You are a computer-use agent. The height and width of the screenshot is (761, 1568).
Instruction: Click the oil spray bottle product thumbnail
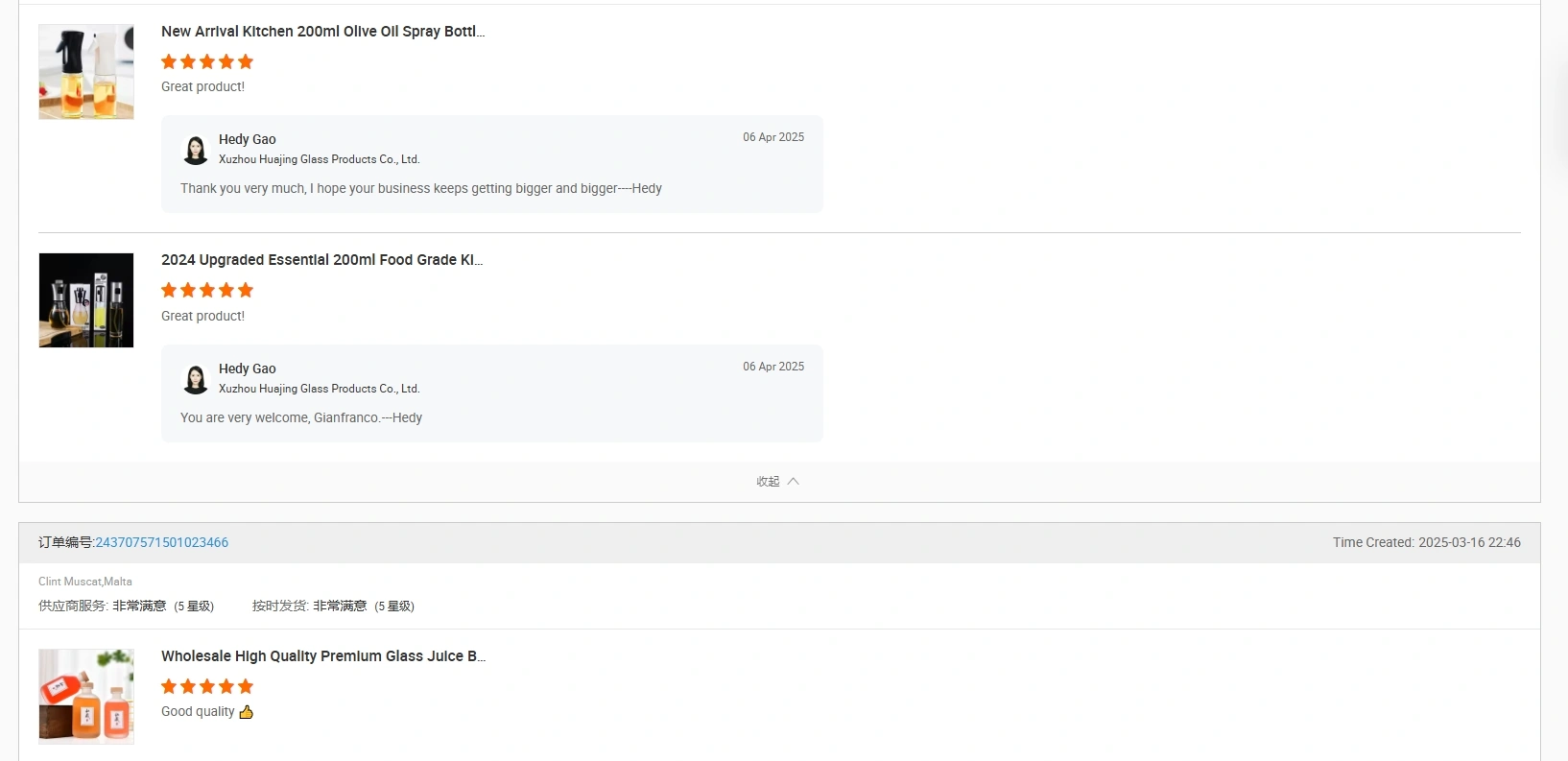86,72
